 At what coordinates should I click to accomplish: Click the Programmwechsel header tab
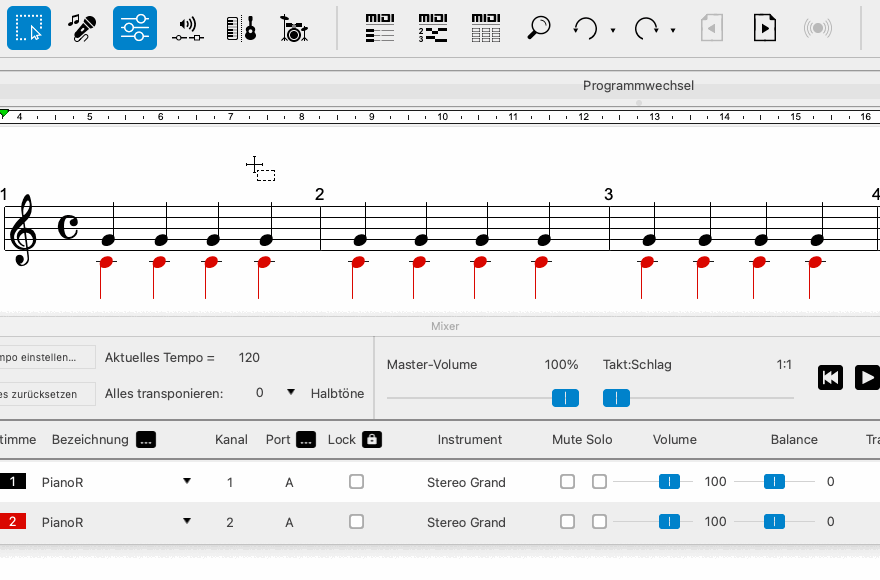click(x=638, y=86)
